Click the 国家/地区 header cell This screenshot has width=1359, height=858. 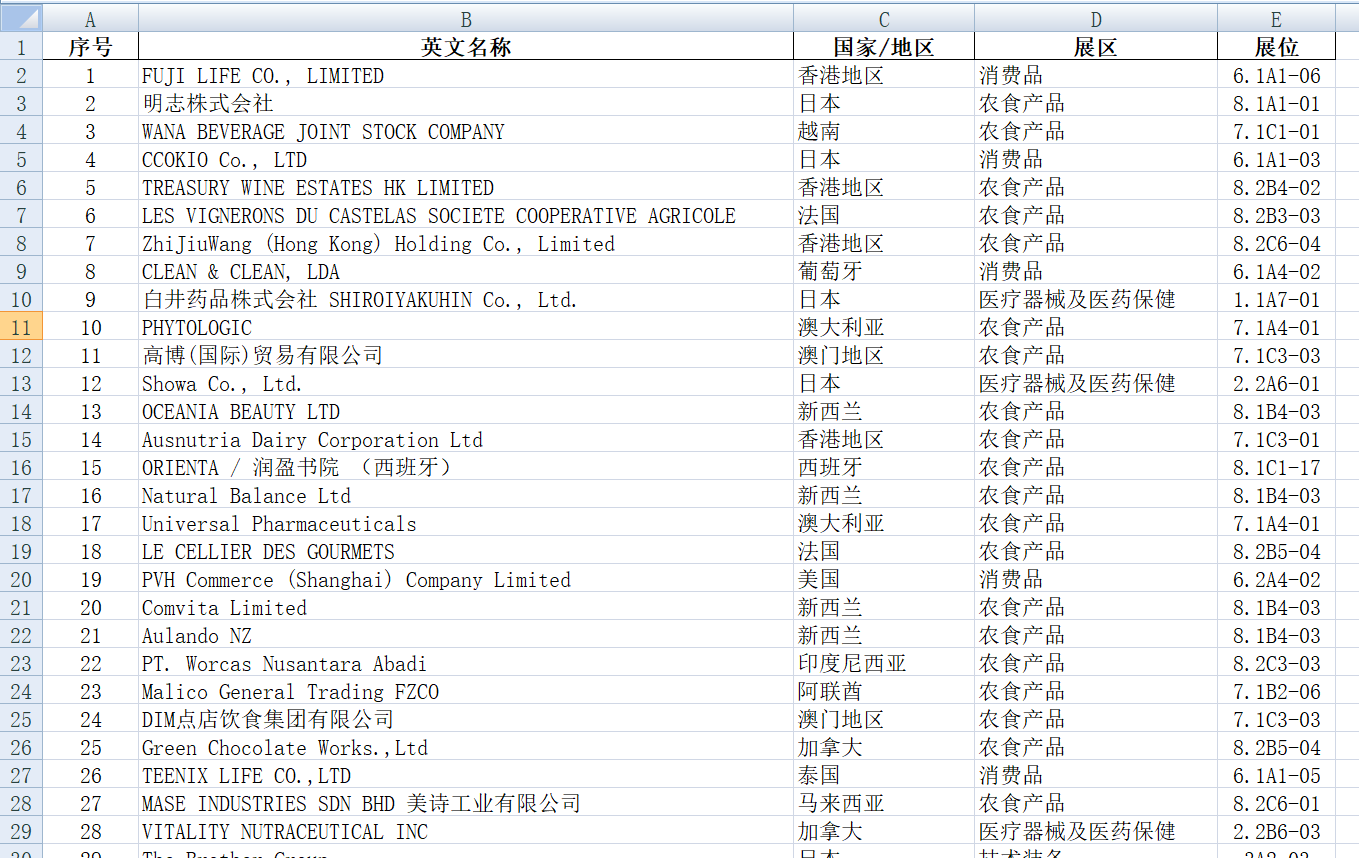tap(884, 47)
